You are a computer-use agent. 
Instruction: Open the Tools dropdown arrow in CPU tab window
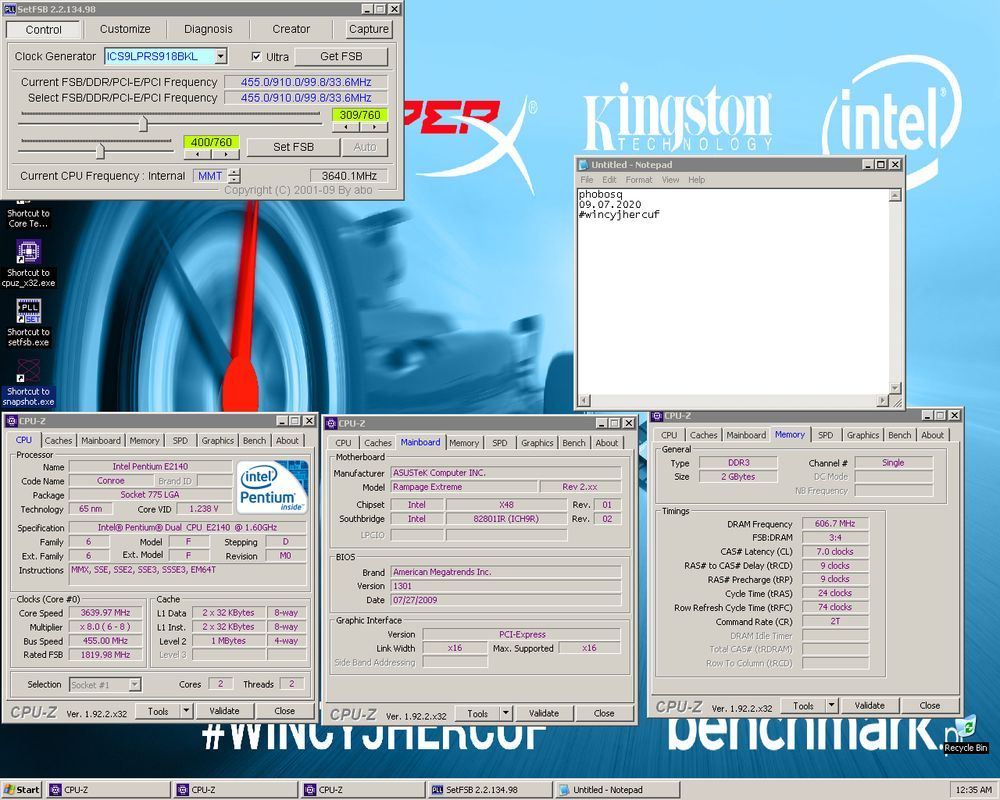coord(186,711)
